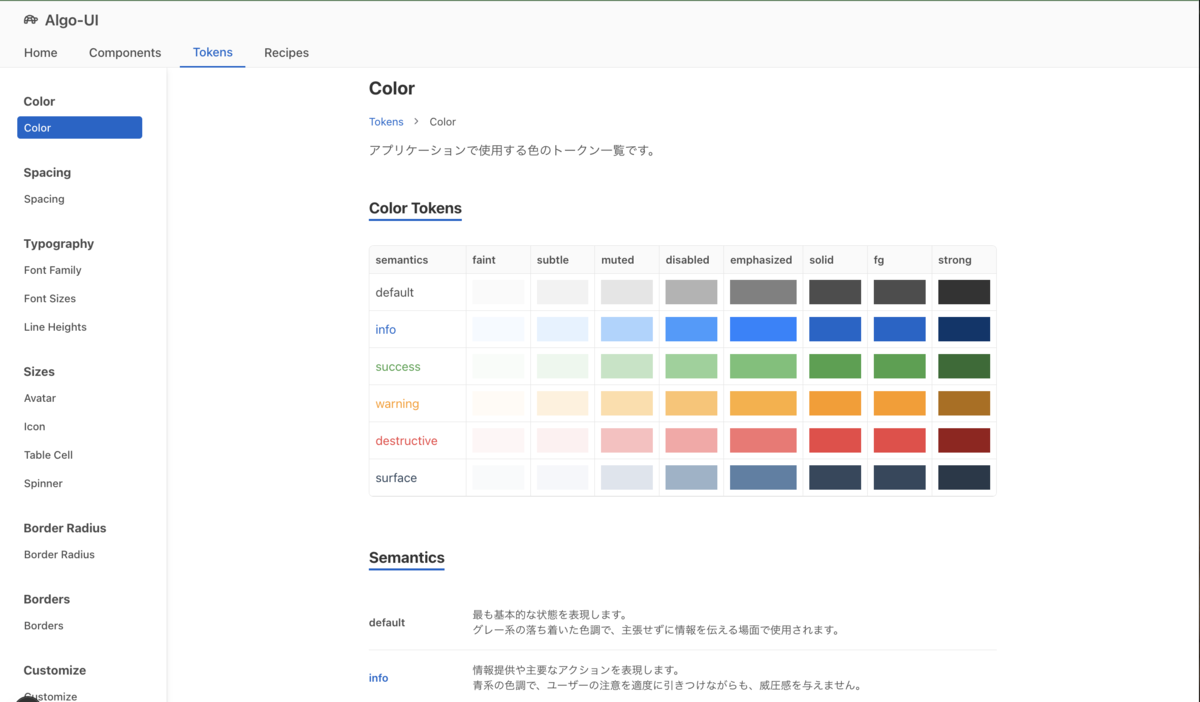
Task: Pick success strong dark green swatch
Action: (x=964, y=366)
